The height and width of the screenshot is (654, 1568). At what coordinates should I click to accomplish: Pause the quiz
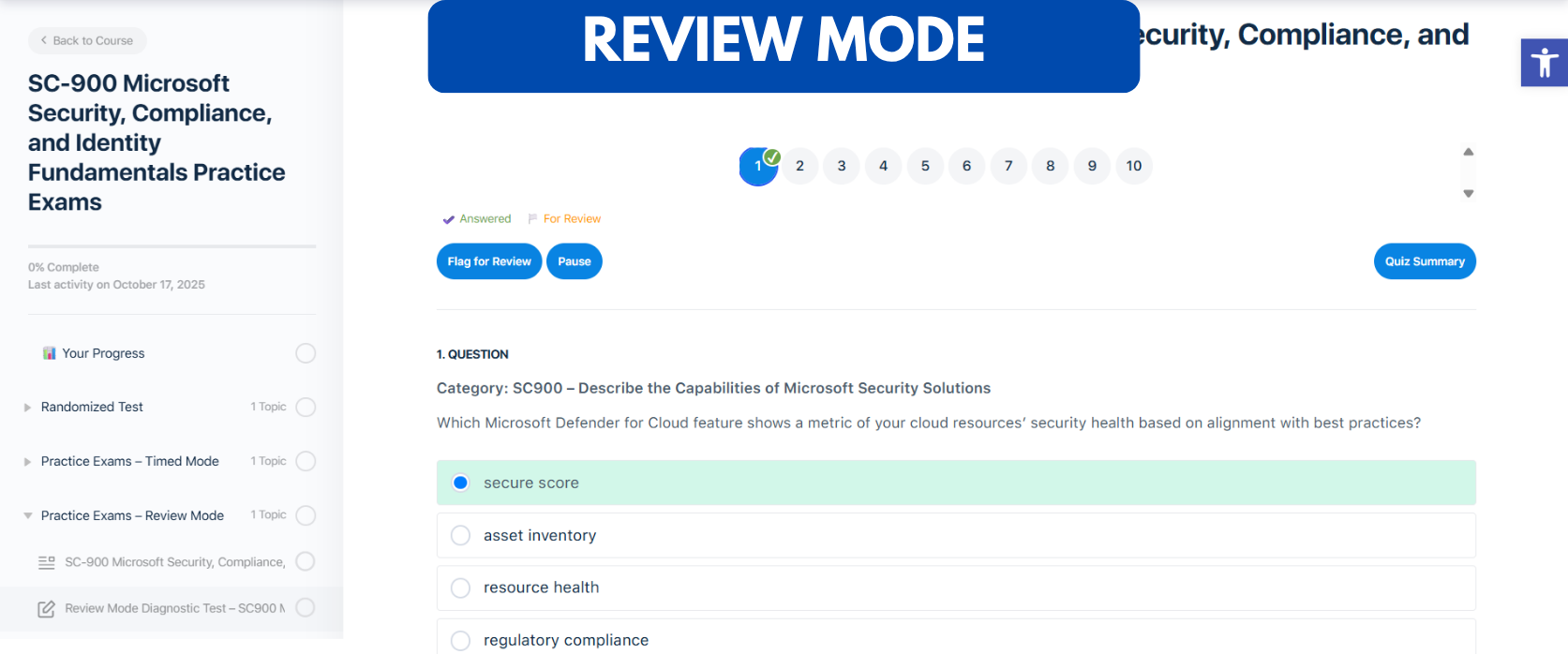point(574,261)
